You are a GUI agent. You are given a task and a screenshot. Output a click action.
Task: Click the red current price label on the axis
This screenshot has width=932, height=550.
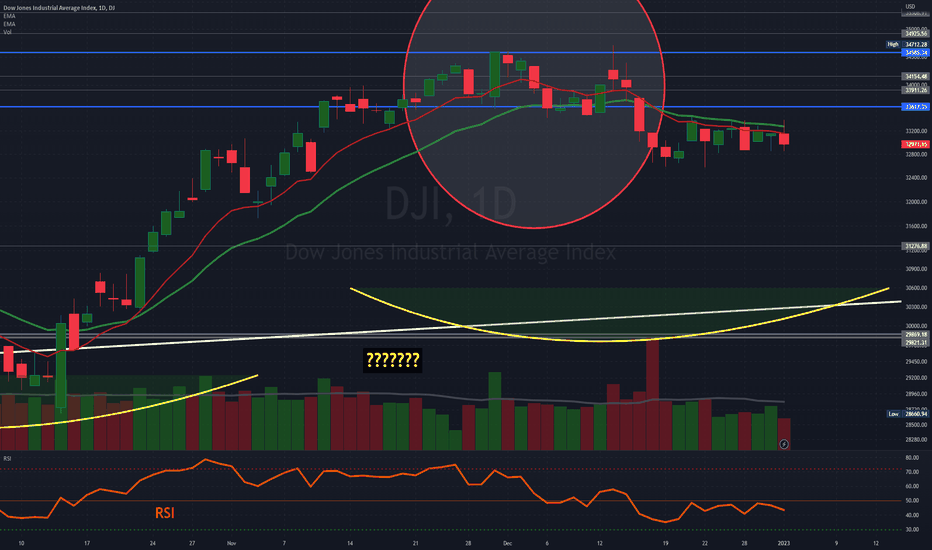[915, 144]
